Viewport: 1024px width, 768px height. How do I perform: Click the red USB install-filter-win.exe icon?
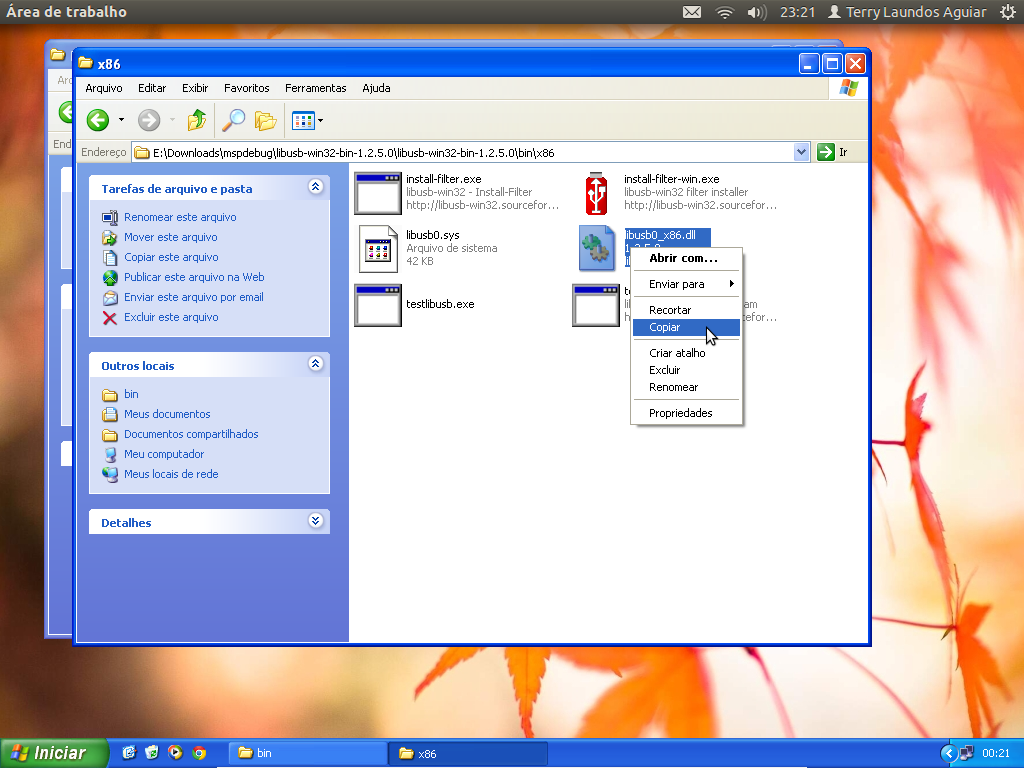click(x=596, y=193)
